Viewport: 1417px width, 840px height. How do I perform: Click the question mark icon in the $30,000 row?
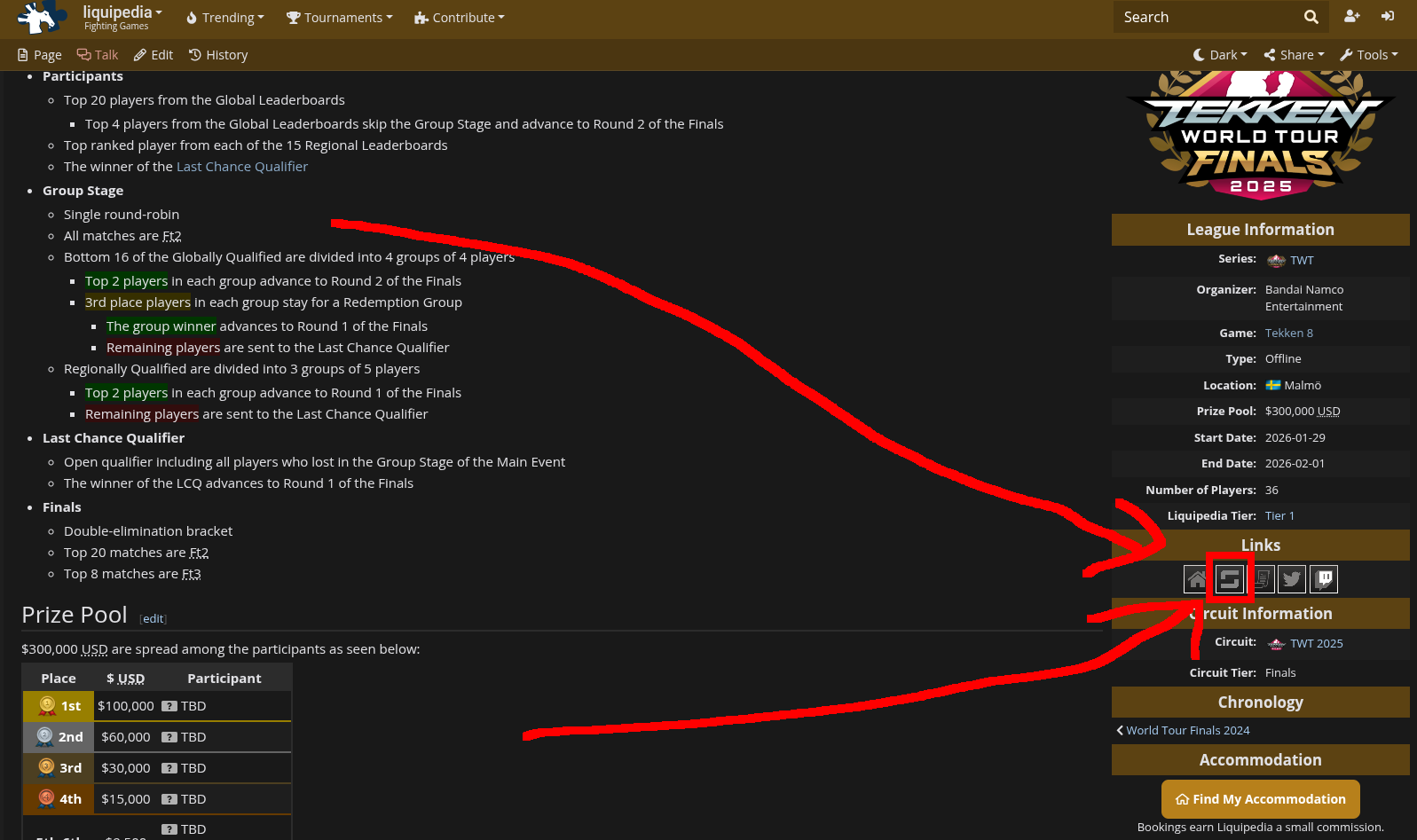click(x=169, y=768)
